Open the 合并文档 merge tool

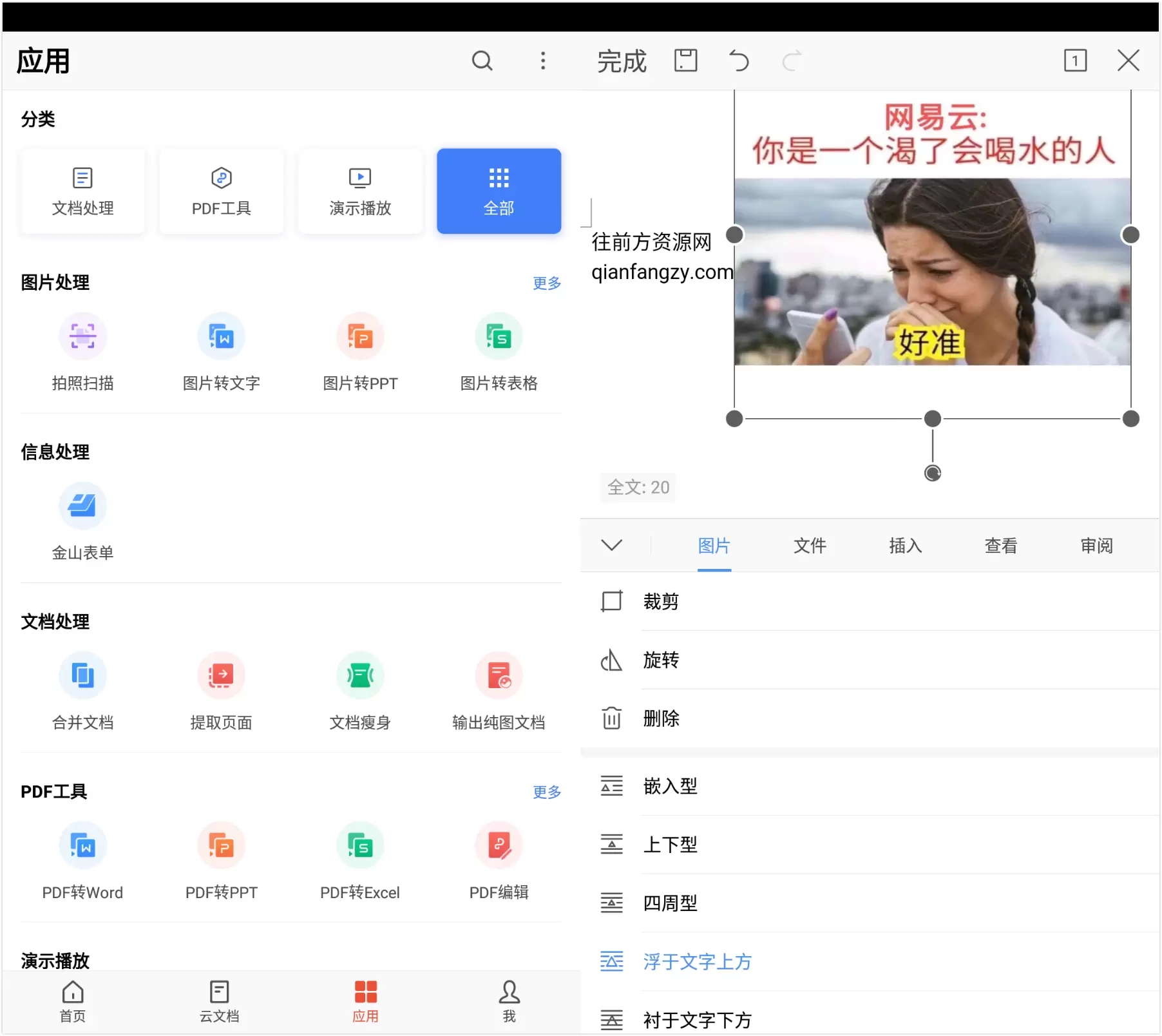pos(82,691)
